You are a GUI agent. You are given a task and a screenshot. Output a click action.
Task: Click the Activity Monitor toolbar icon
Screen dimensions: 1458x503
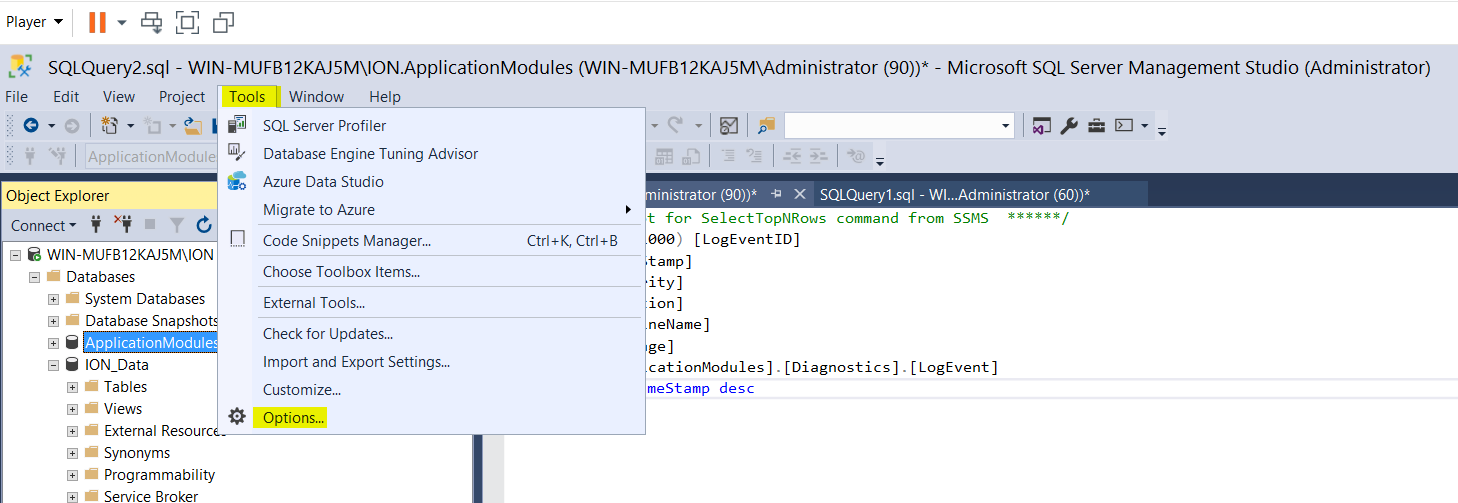[729, 125]
